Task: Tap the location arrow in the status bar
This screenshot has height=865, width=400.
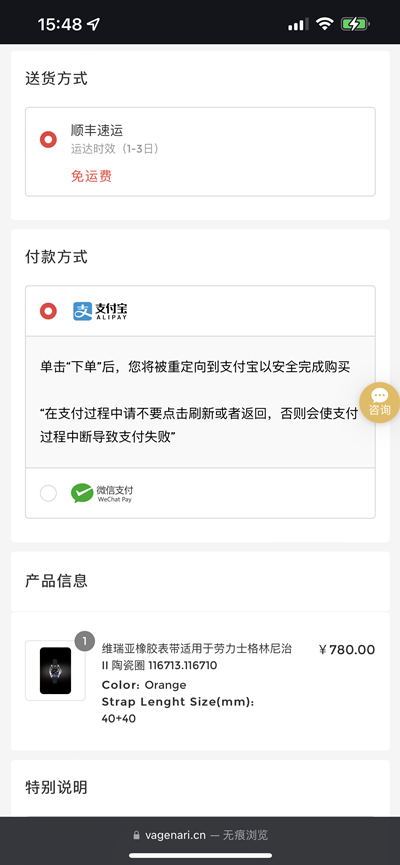Action: (x=94, y=24)
